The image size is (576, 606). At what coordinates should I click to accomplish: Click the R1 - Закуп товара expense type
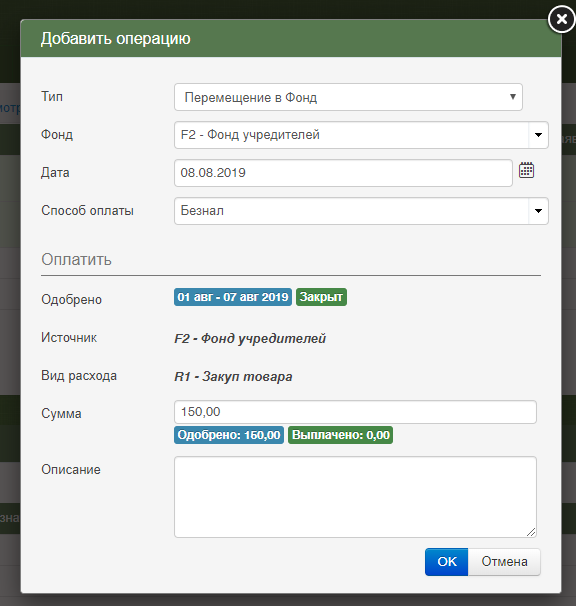pyautogui.click(x=233, y=376)
